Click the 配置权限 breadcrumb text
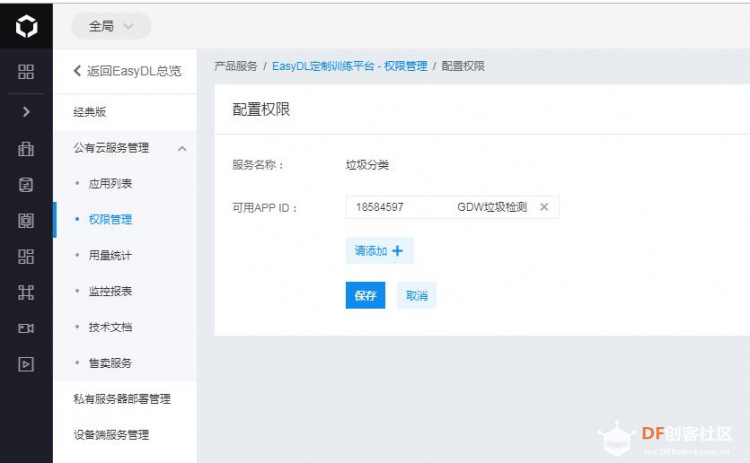 coord(463,66)
